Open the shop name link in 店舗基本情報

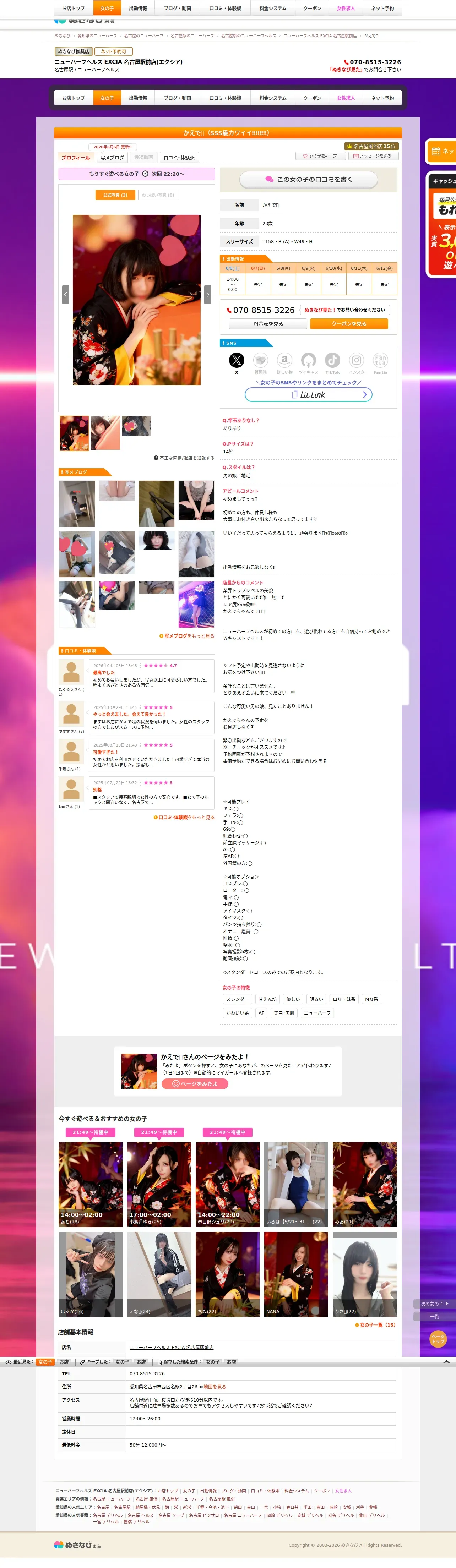pyautogui.click(x=172, y=1348)
